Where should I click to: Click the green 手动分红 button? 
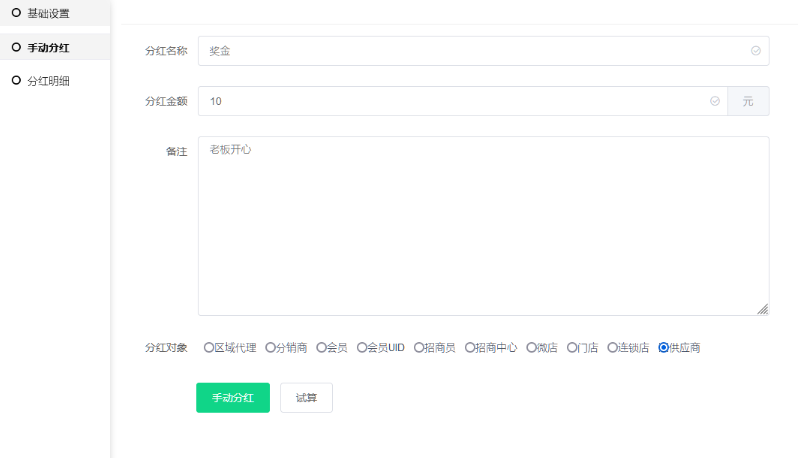tap(233, 397)
